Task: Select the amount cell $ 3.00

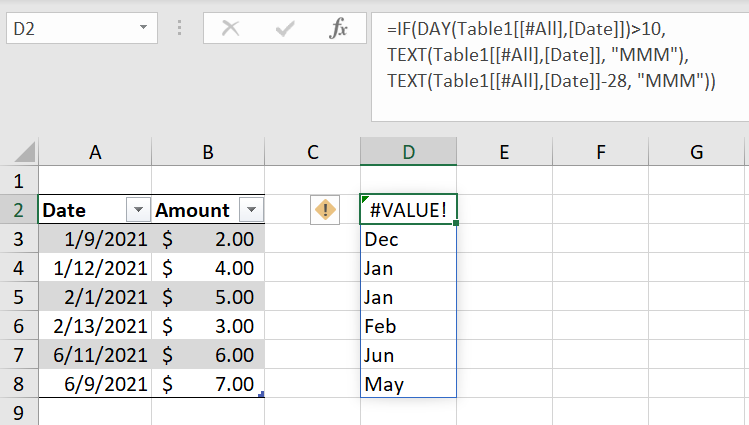Action: point(208,326)
